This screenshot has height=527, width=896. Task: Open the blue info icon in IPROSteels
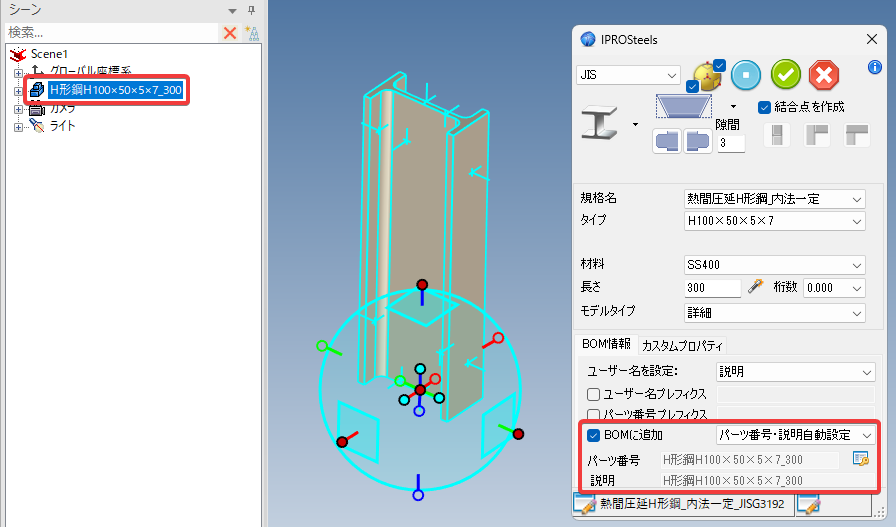click(x=874, y=67)
